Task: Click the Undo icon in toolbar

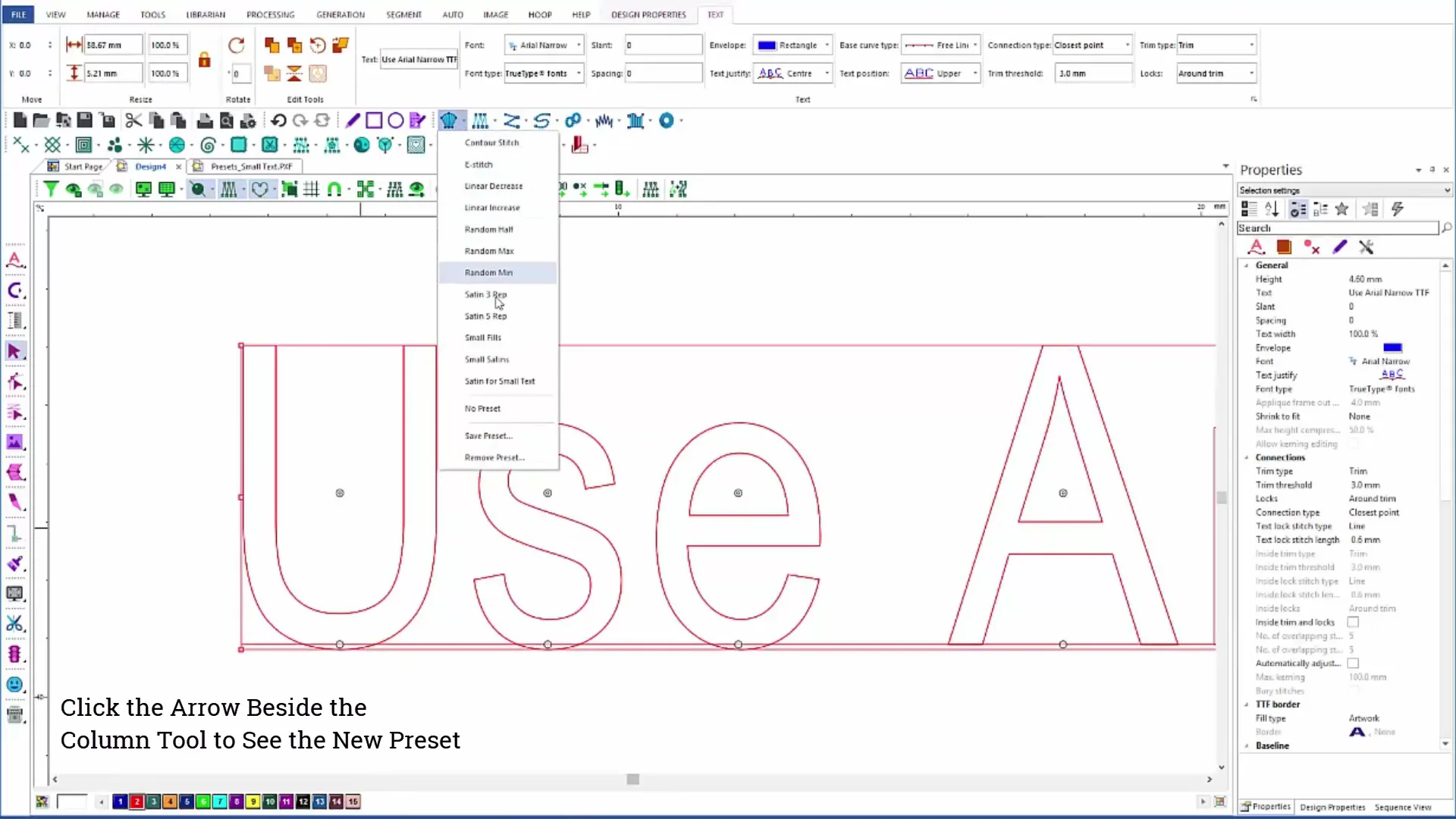Action: pos(278,121)
